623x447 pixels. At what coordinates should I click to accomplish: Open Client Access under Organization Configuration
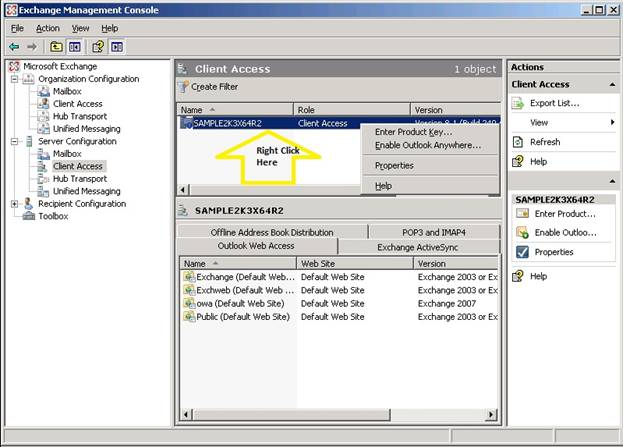pyautogui.click(x=77, y=104)
